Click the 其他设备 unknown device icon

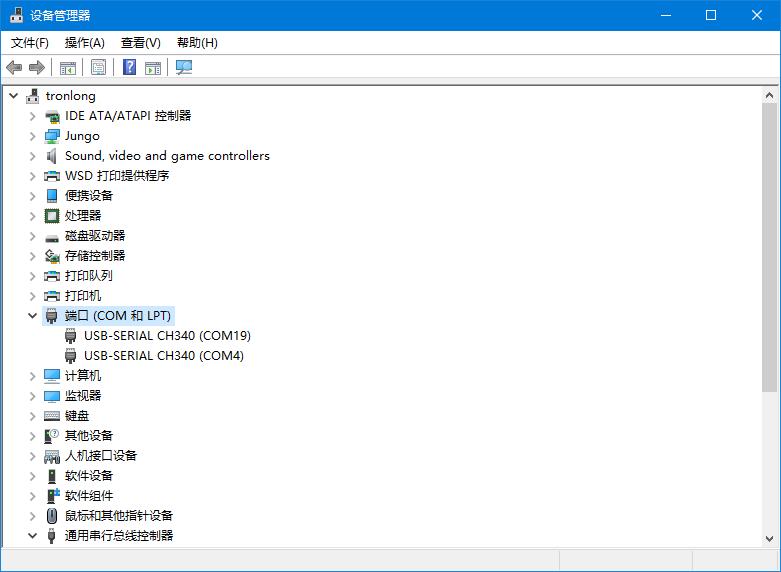click(52, 436)
